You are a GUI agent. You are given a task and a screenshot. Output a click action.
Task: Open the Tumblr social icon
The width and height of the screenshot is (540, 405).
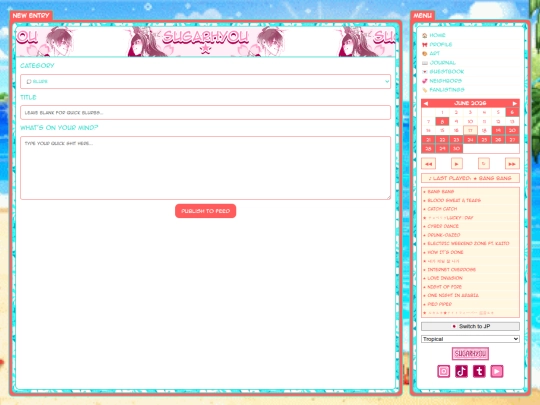479,371
